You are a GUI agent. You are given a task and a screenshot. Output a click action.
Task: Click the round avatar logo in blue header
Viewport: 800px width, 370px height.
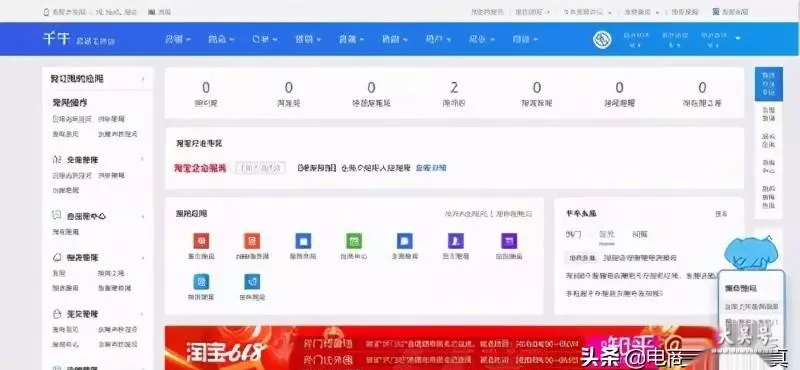click(x=602, y=39)
